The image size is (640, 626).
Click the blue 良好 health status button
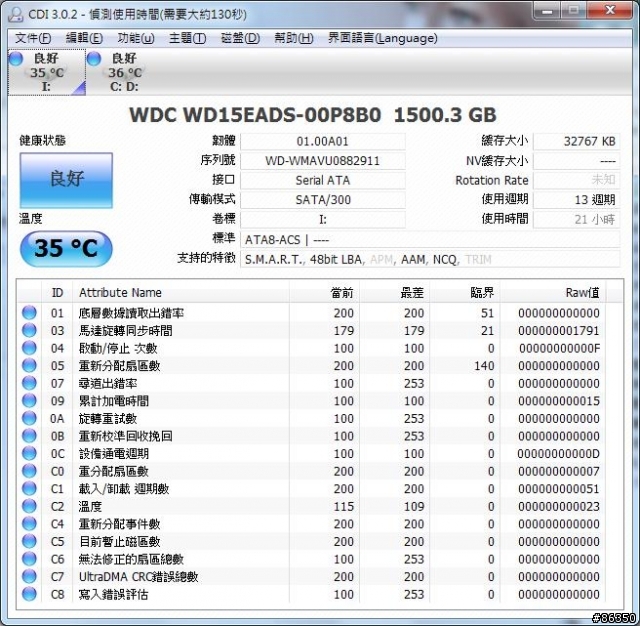click(66, 180)
